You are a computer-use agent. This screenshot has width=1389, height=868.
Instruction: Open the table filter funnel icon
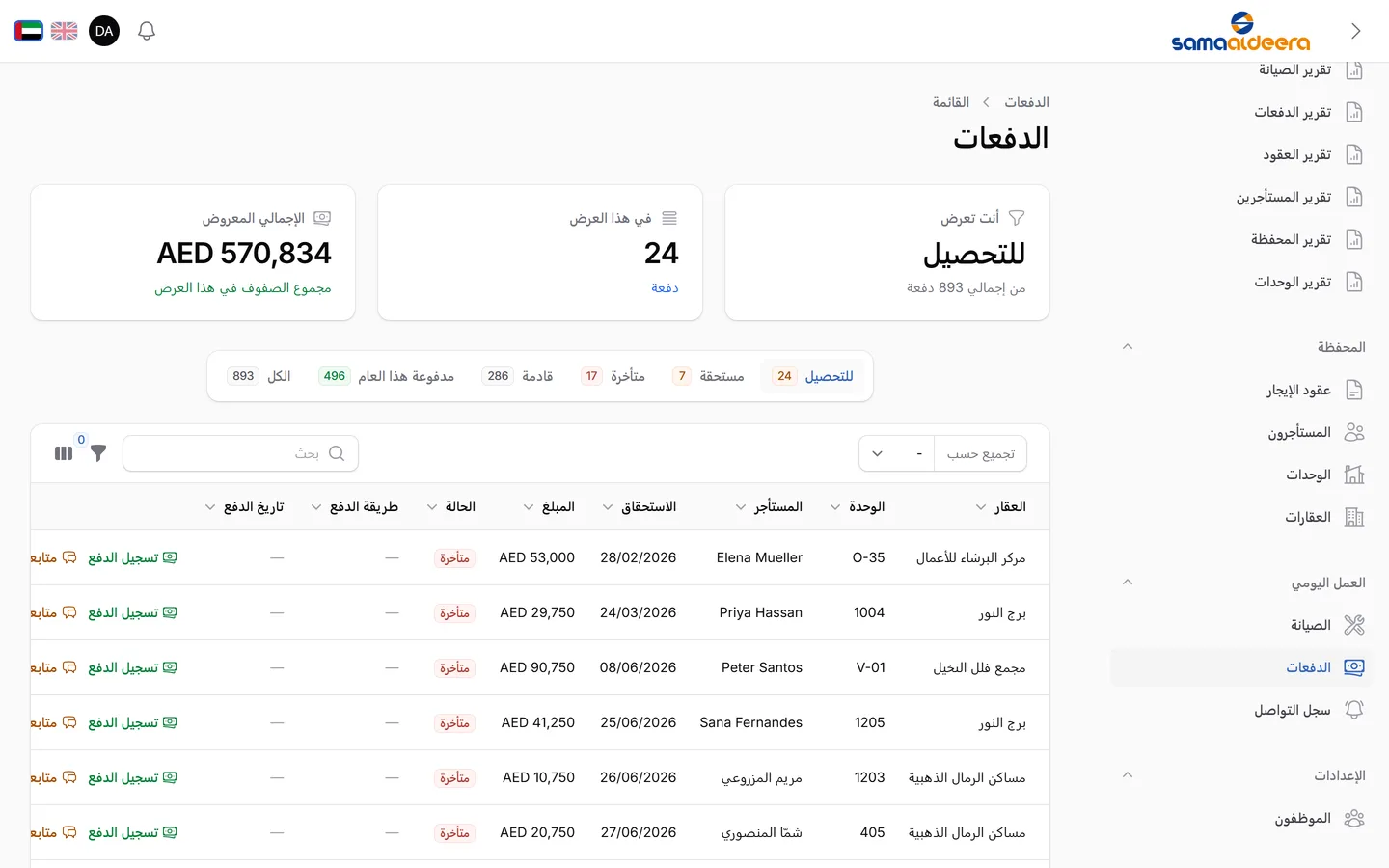pyautogui.click(x=98, y=453)
